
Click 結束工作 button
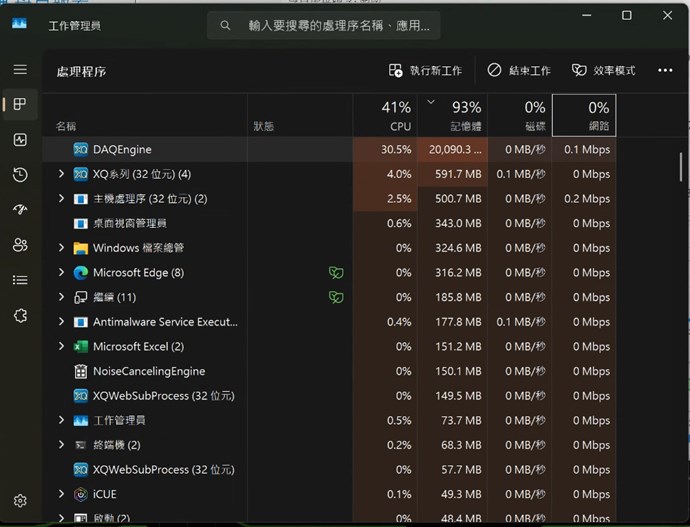point(519,71)
